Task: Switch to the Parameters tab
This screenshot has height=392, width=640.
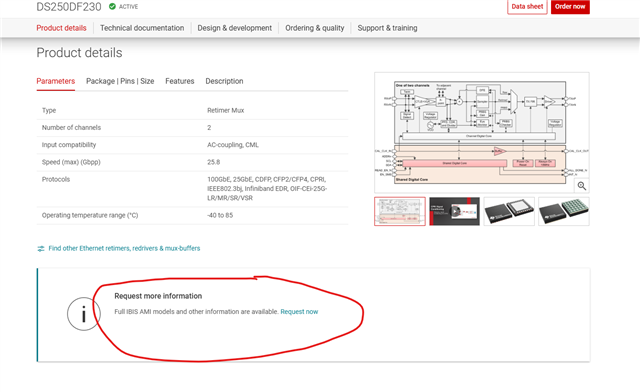Action: click(x=56, y=81)
